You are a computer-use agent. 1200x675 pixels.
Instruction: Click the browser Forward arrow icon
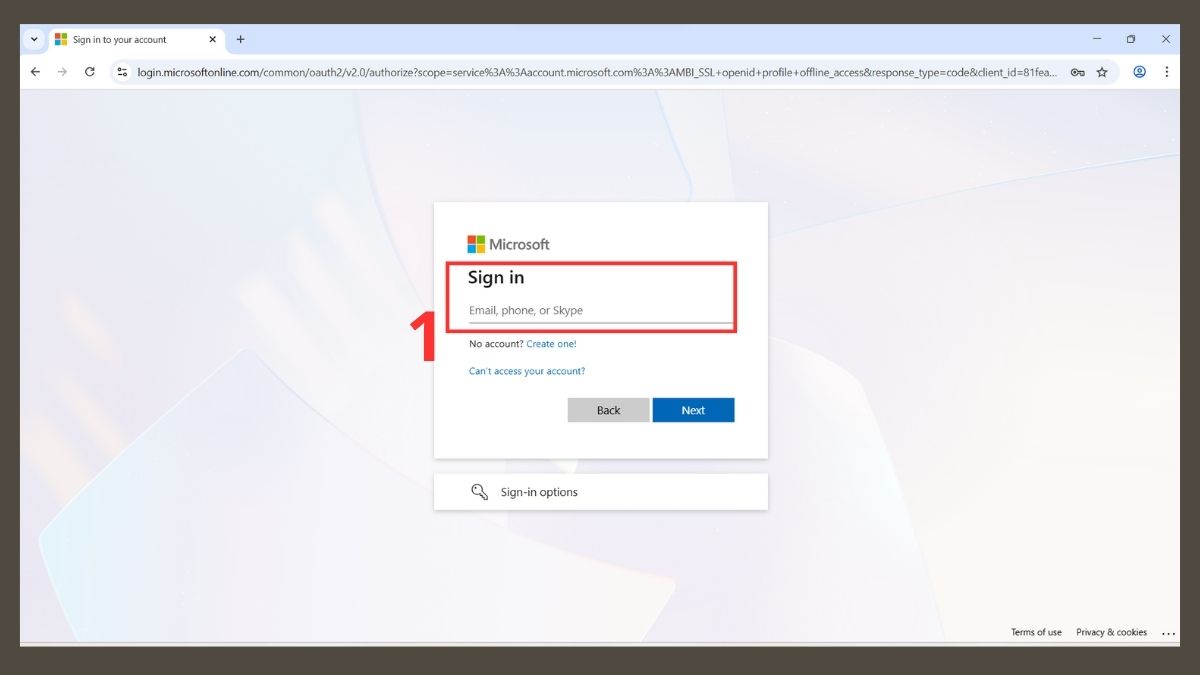[x=62, y=72]
